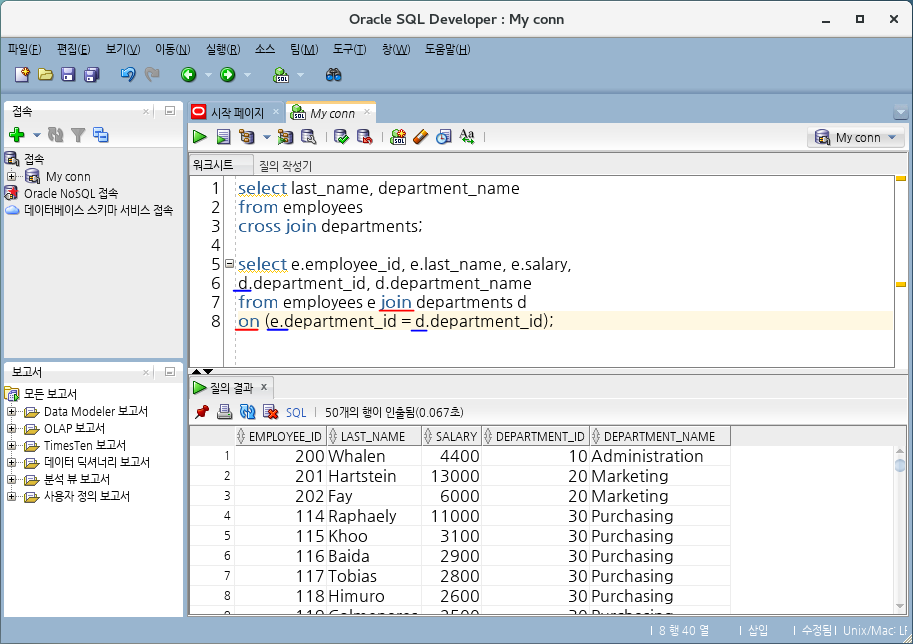The width and height of the screenshot is (913, 644).
Task: Save the worksheet with the disk icon
Action: [68, 75]
